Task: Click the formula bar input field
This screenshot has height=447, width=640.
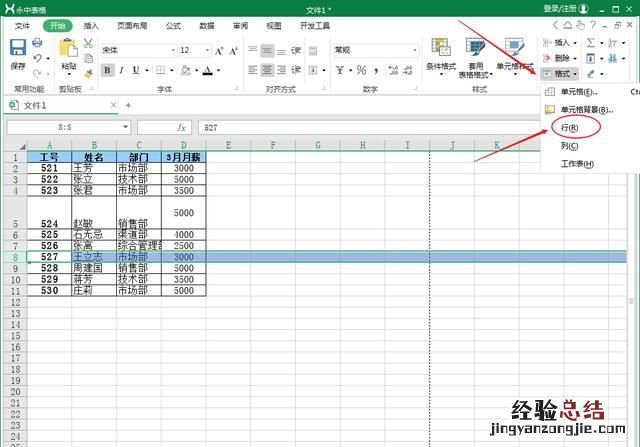Action: (x=360, y=128)
